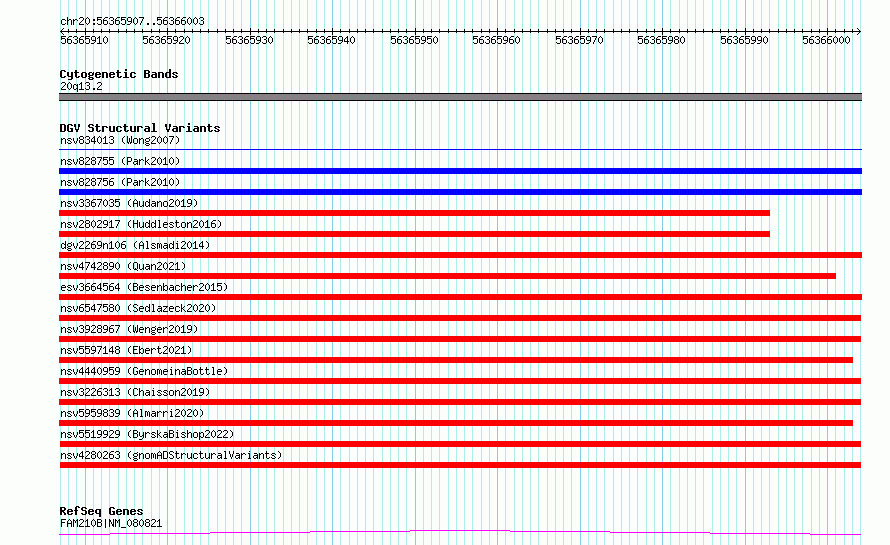Open the Cytogenetic Bands track title

click(119, 74)
